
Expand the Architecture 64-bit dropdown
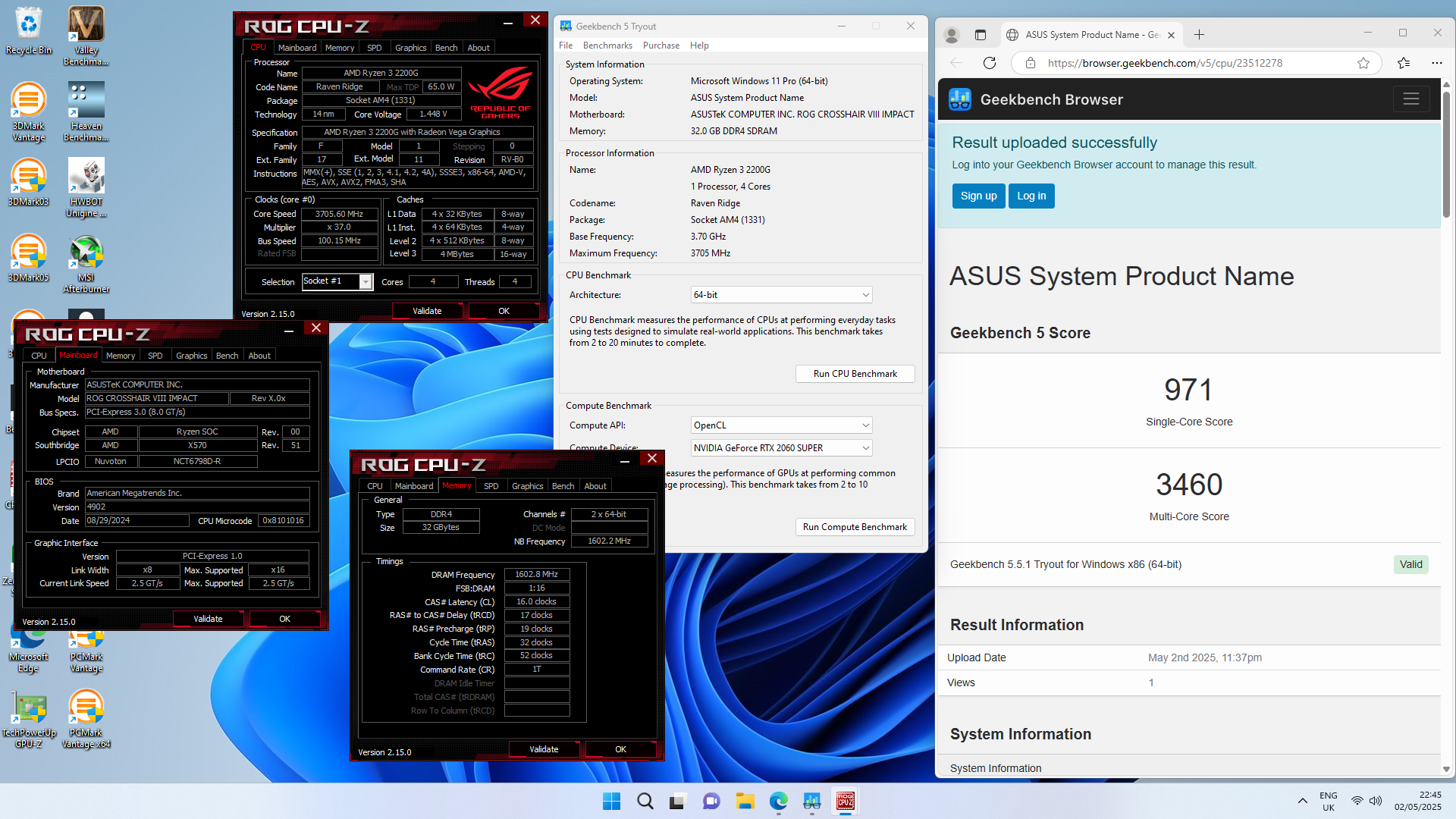(781, 295)
